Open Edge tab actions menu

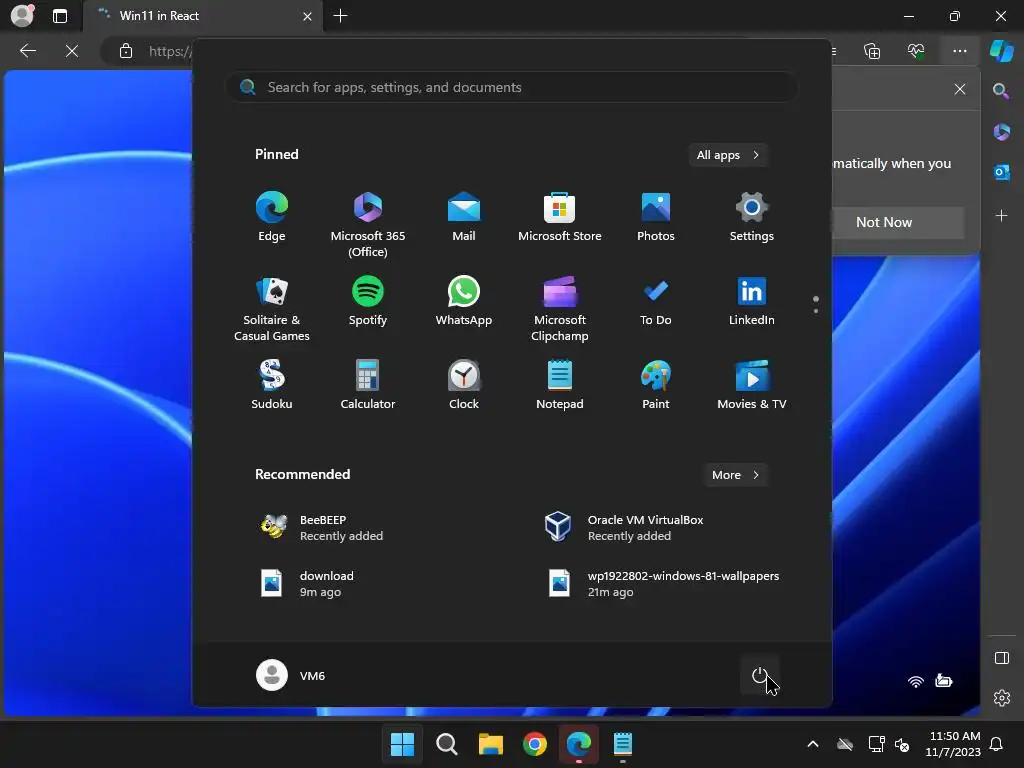tap(59, 16)
